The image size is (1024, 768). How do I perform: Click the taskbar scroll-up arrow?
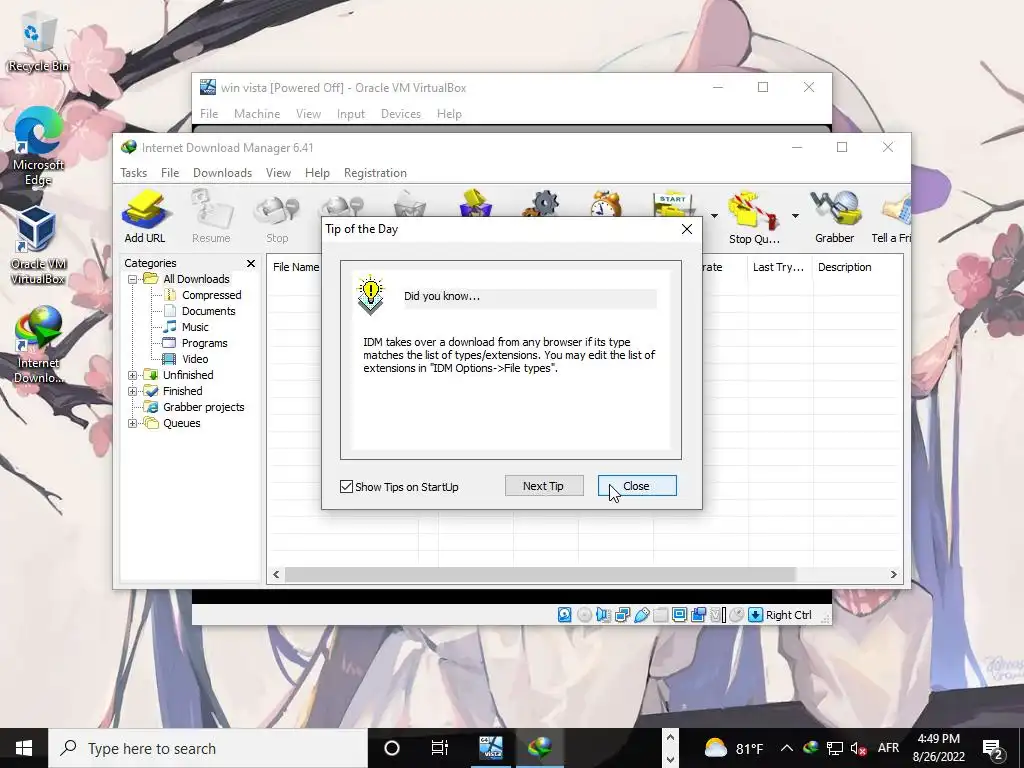(669, 738)
